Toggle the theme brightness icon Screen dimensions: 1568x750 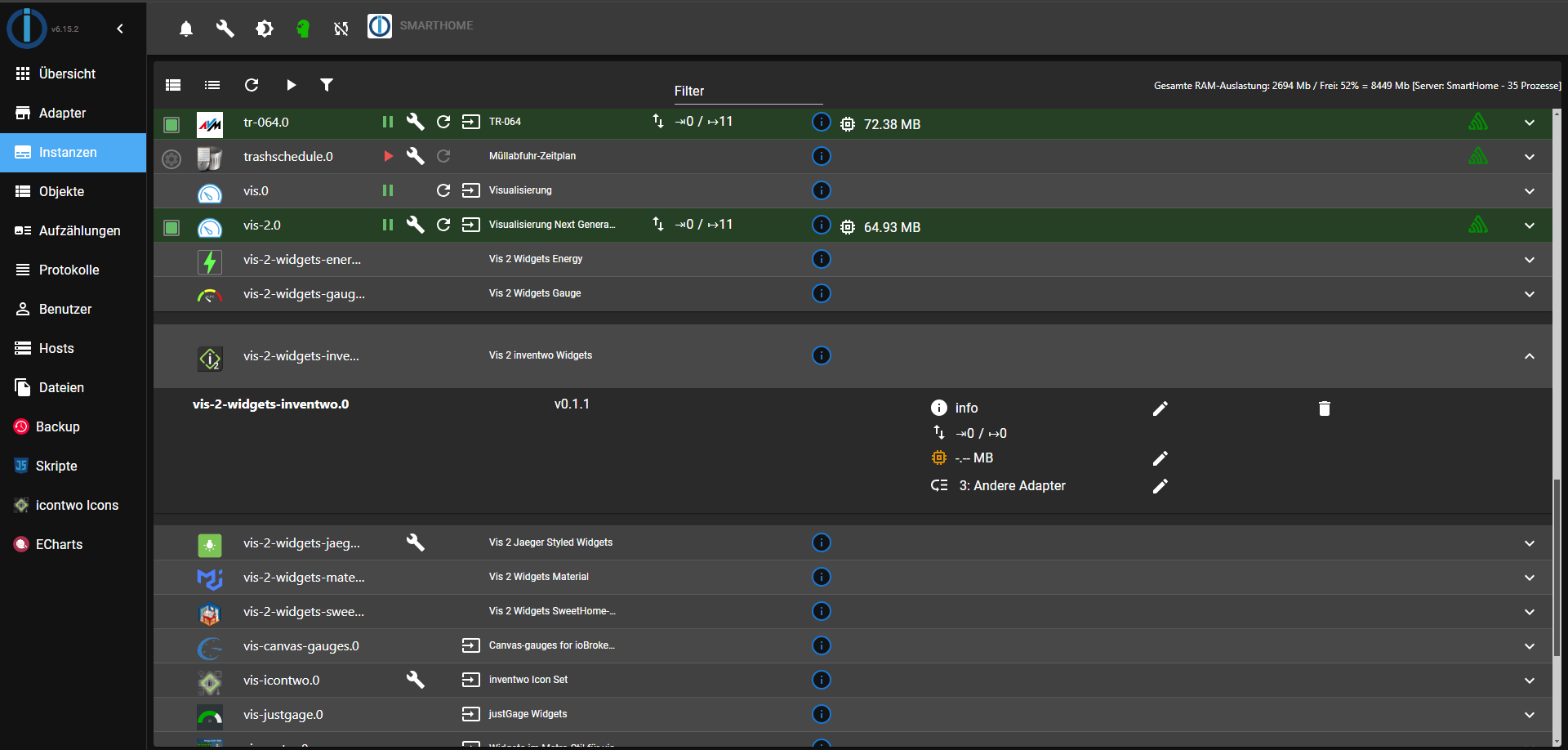click(x=265, y=29)
